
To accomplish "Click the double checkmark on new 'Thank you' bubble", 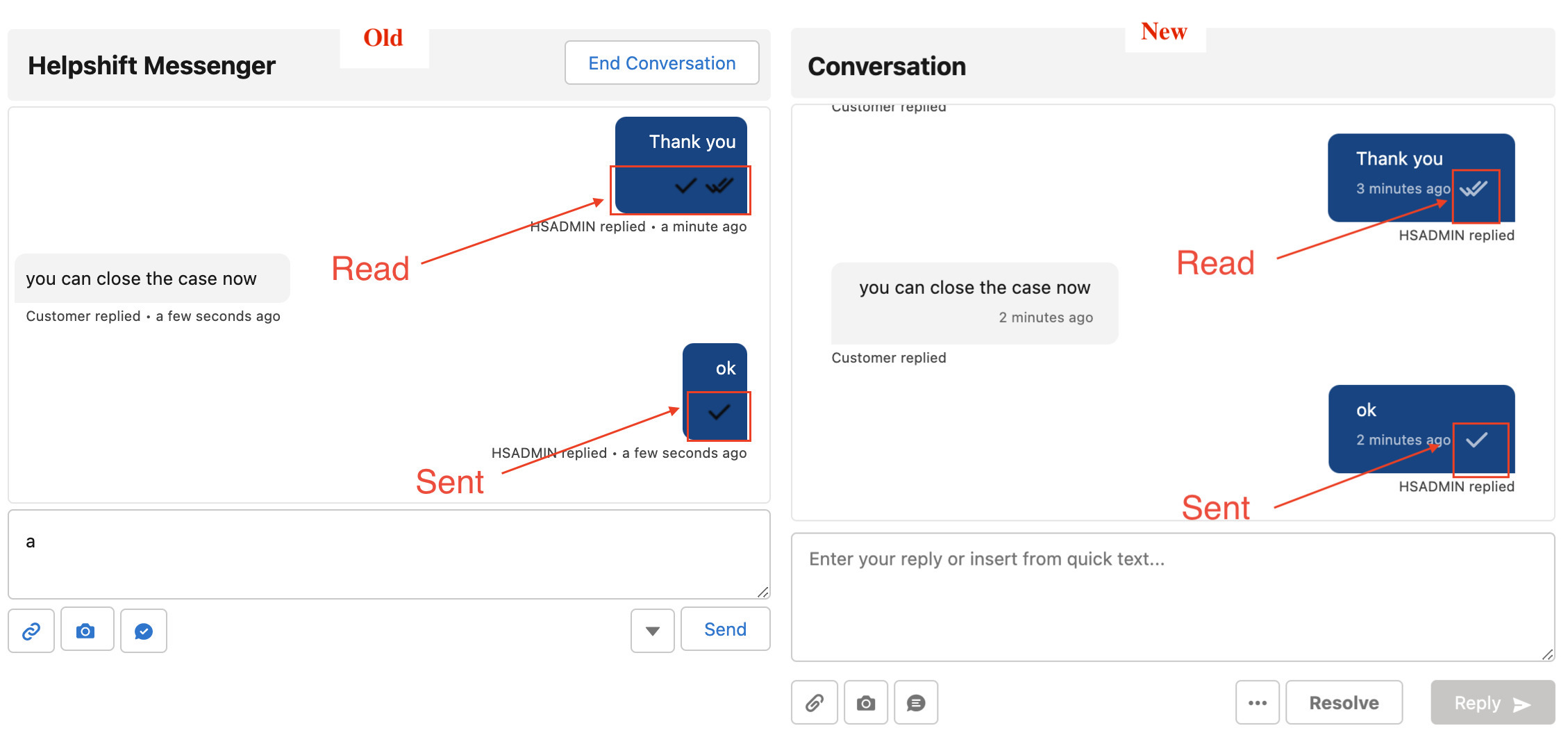I will pyautogui.click(x=1474, y=188).
